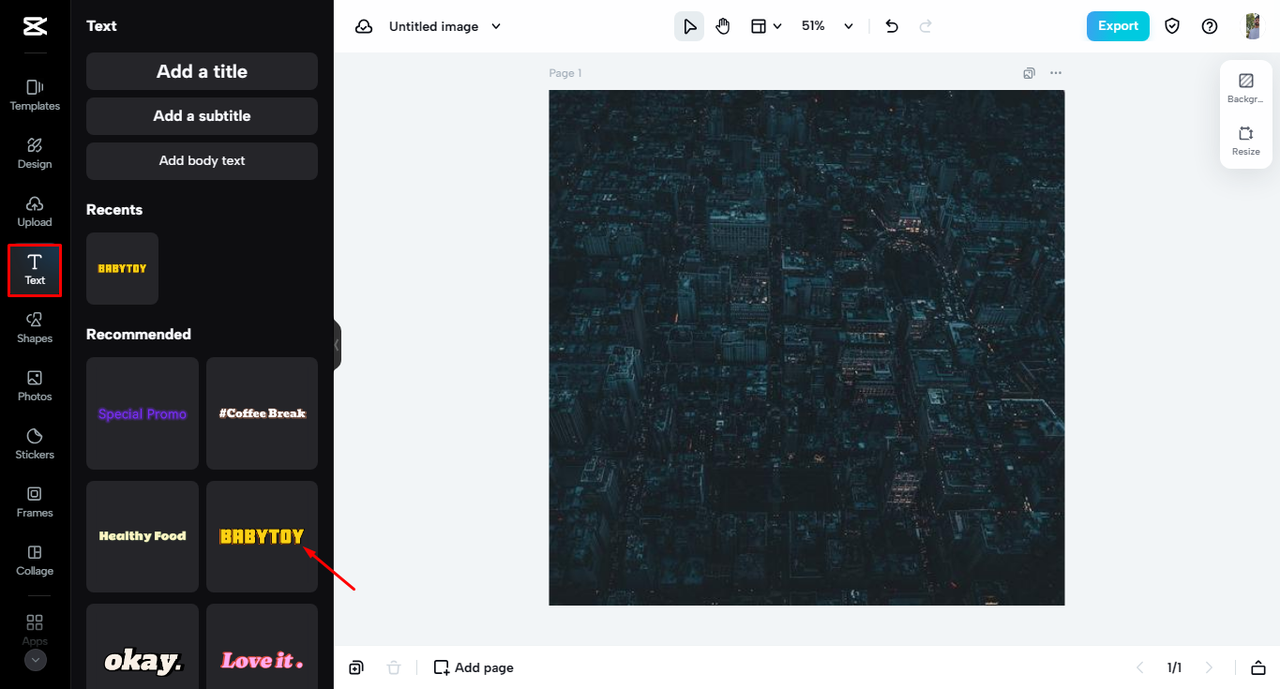Viewport: 1280px width, 689px height.
Task: Choose the Love it . text preset
Action: pos(262,646)
